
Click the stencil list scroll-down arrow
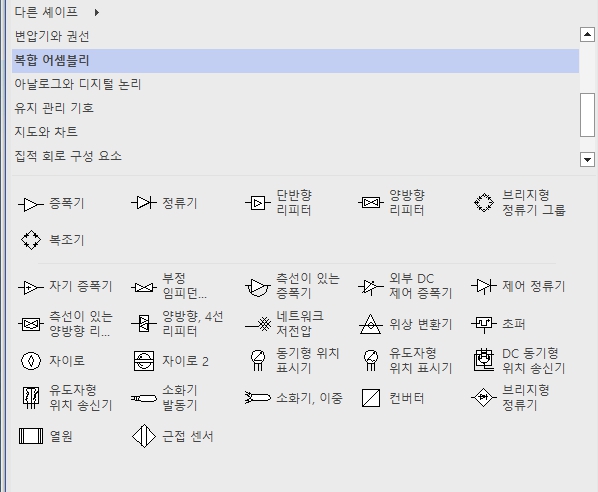click(x=587, y=159)
